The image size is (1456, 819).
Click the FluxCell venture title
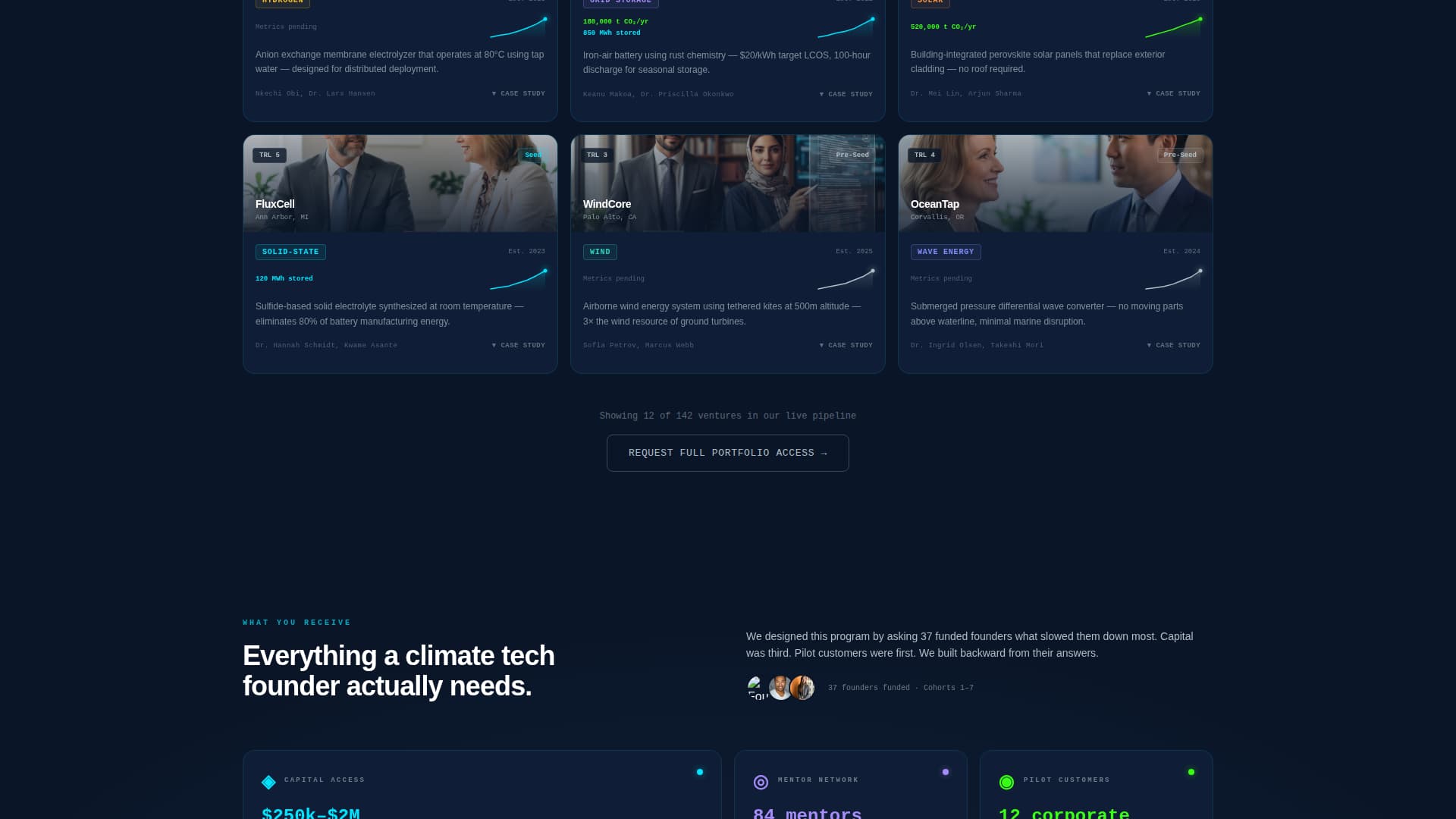point(275,204)
